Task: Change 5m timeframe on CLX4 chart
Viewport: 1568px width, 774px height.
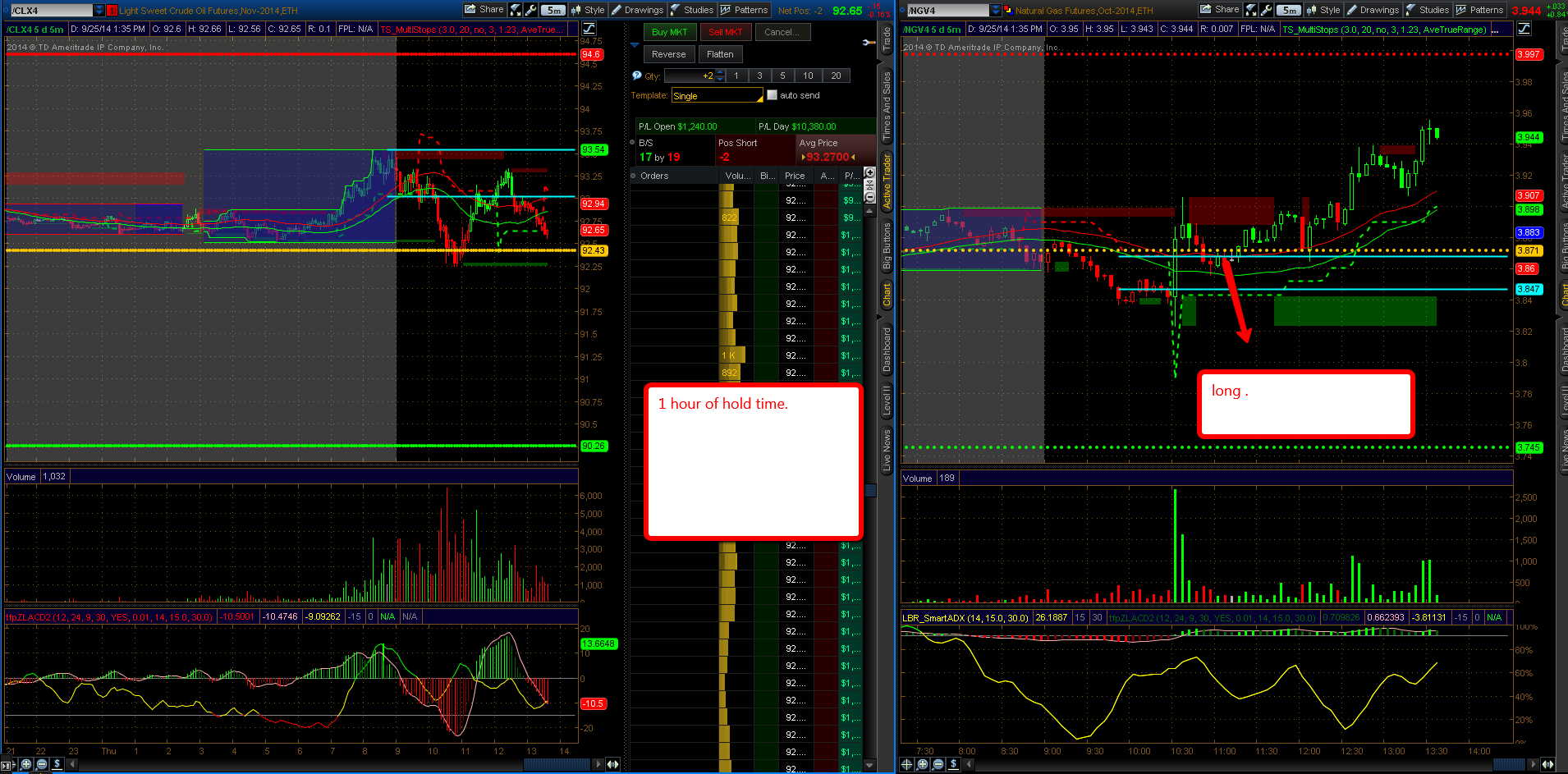Action: (554, 10)
